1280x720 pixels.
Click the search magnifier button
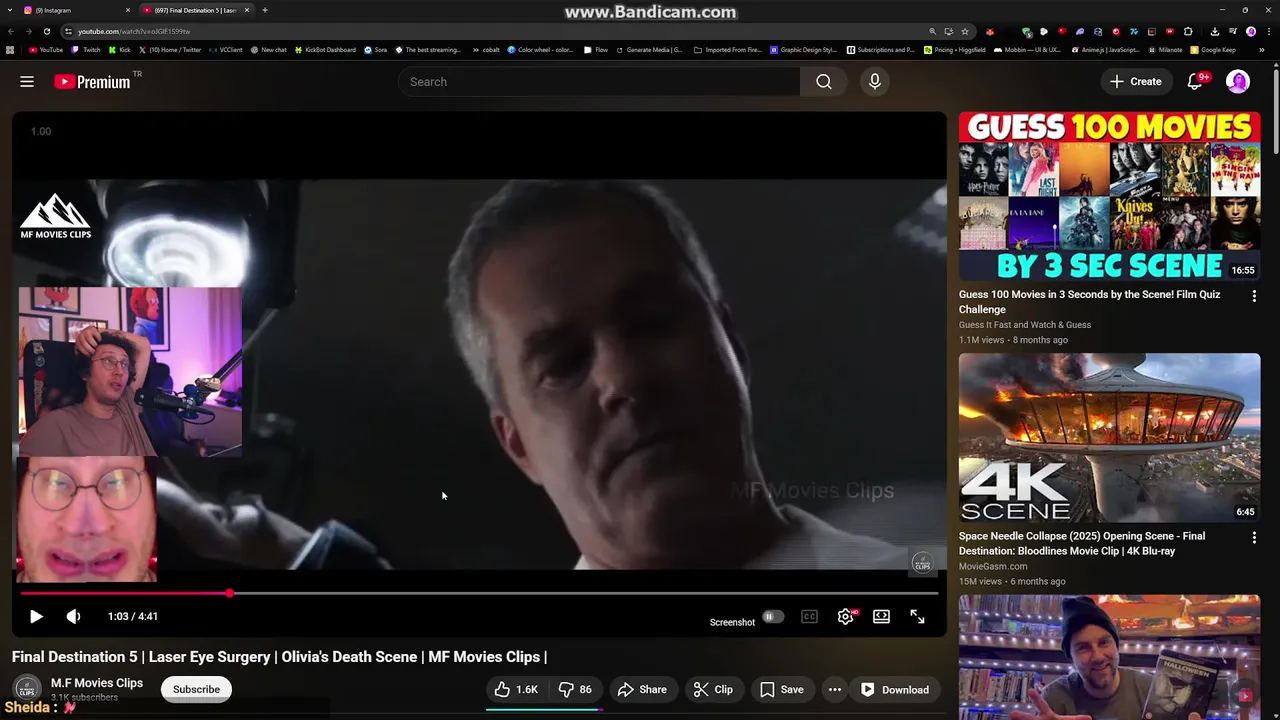(x=824, y=82)
